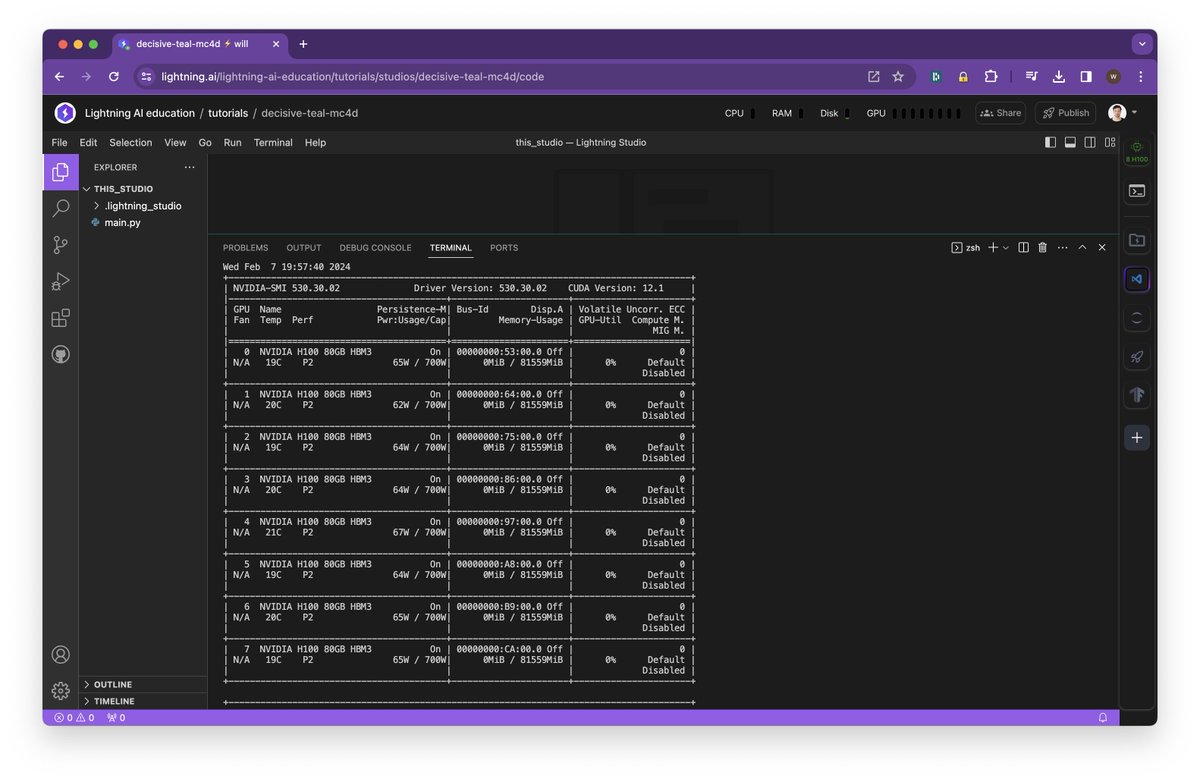Open the Extensions view
Viewport: 1200px width, 782px height.
(61, 318)
